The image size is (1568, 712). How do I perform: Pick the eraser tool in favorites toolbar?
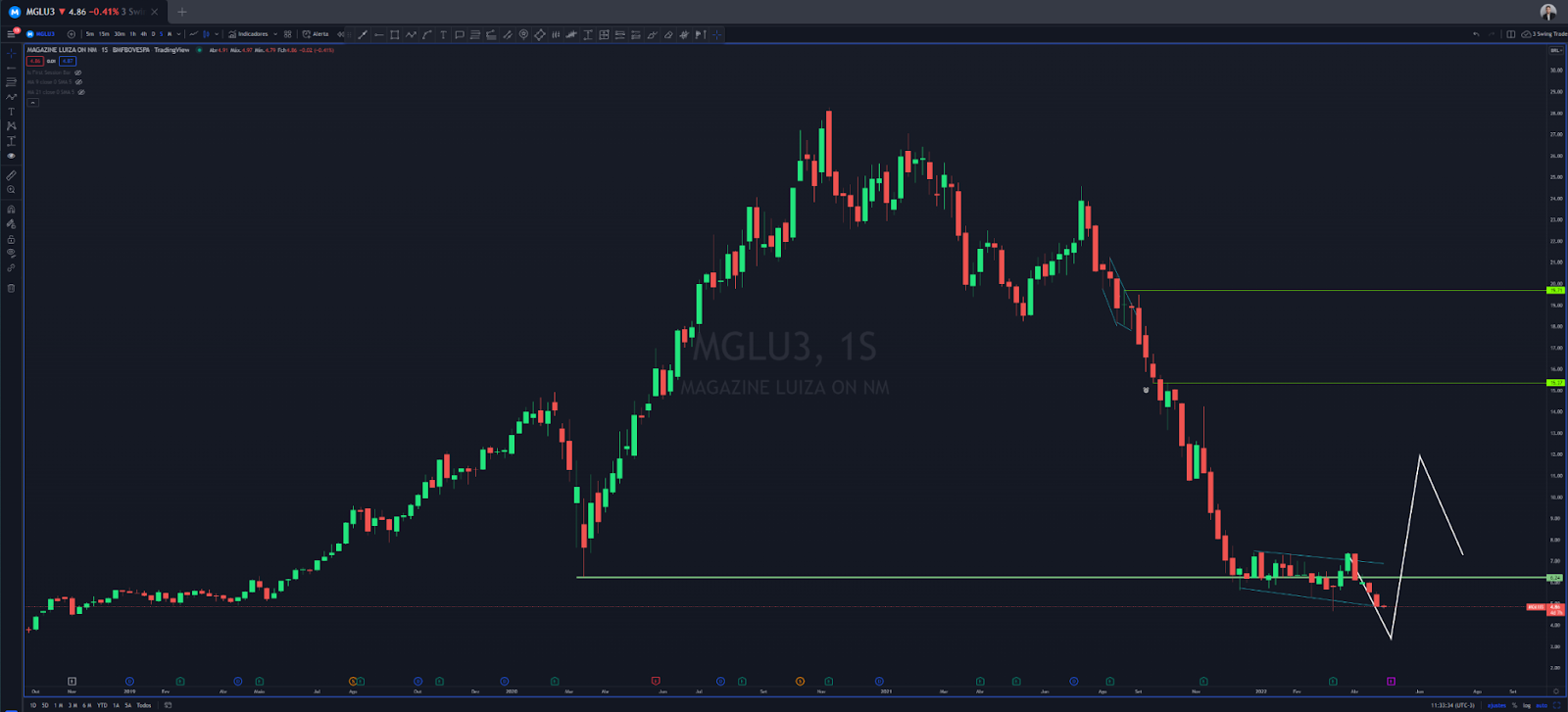[x=667, y=34]
